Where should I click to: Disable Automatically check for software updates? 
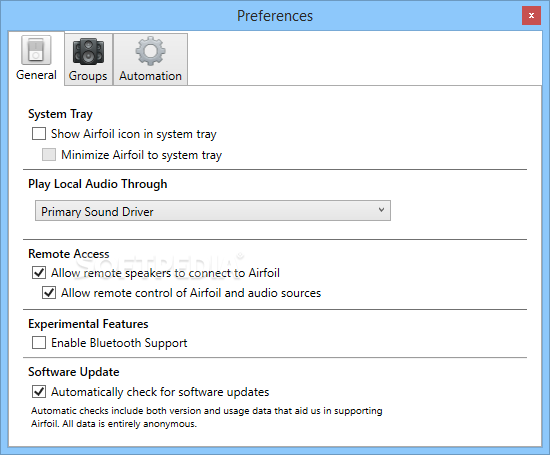click(x=39, y=392)
